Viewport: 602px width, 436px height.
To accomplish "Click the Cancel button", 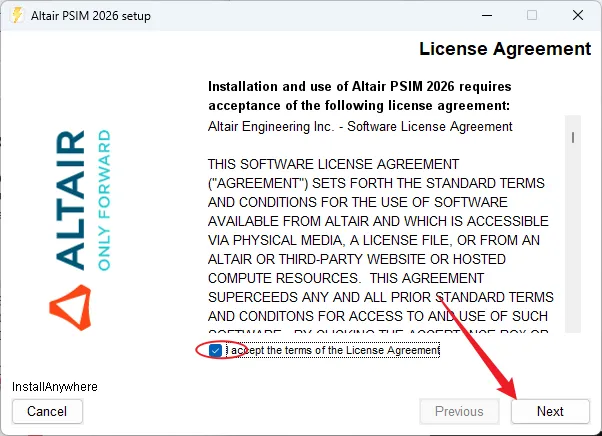I will [47, 411].
